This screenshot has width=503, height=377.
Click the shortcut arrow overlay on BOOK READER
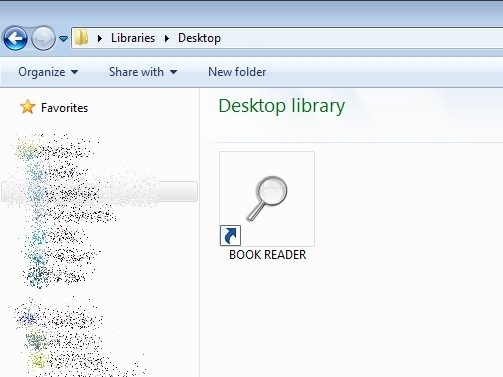(x=230, y=235)
